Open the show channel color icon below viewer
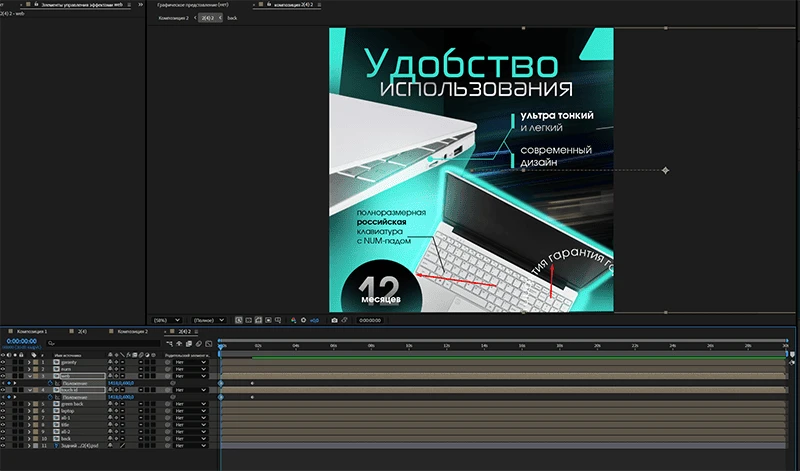Screen dimensions: 800x471 click(x=293, y=320)
